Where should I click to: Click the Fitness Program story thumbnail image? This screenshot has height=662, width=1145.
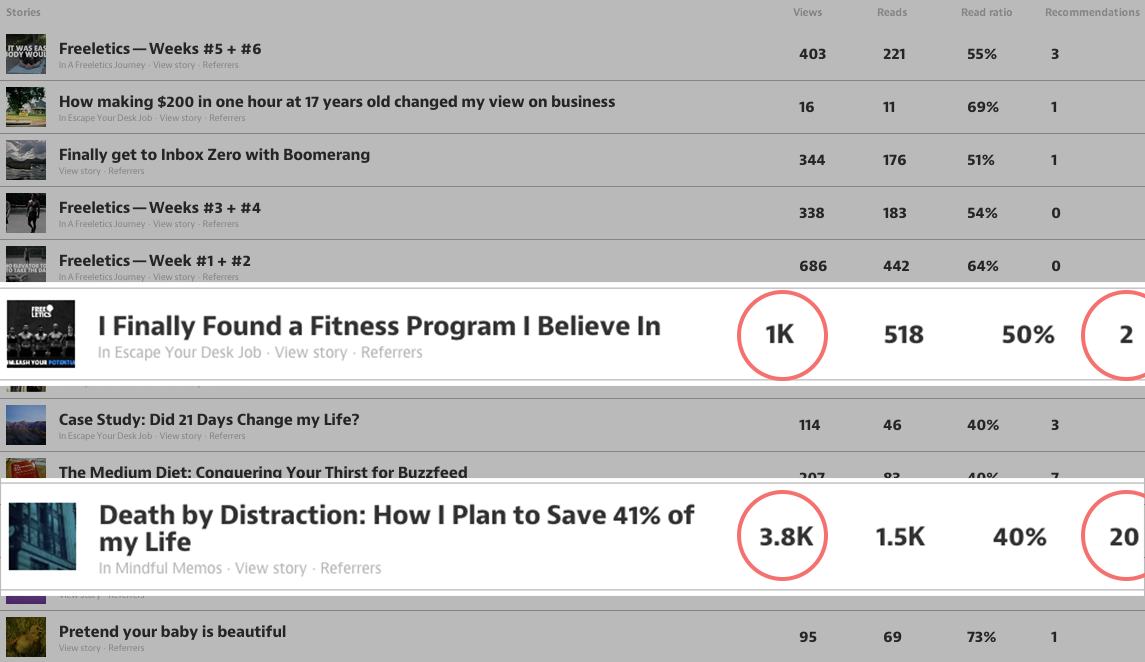pos(41,334)
